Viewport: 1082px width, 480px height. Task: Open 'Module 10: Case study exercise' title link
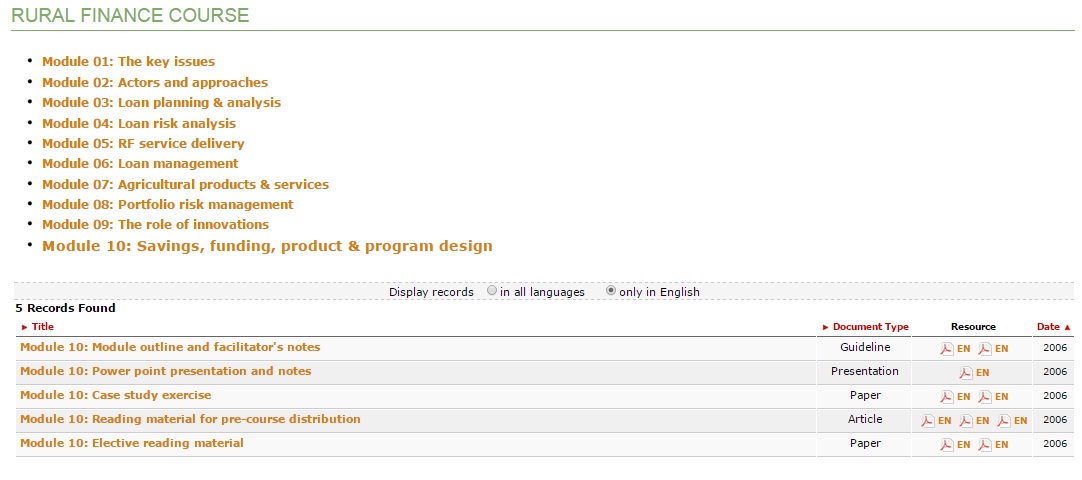(115, 396)
